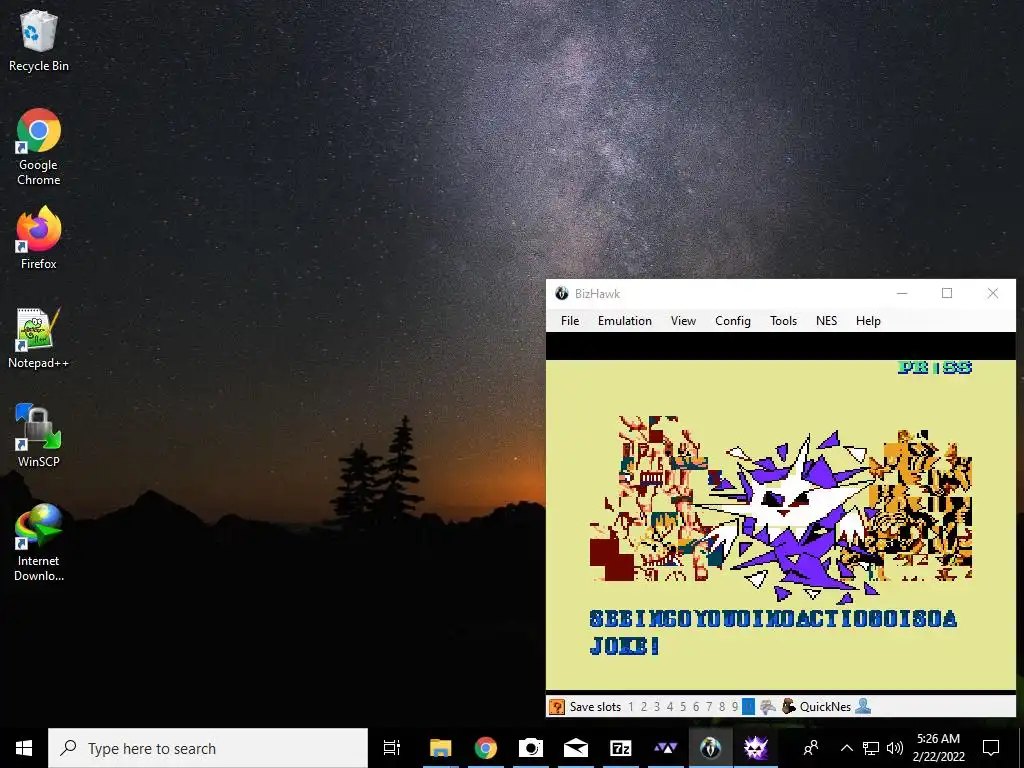Image resolution: width=1024 pixels, height=768 pixels.
Task: Minimize the BizHawk window
Action: coord(902,294)
